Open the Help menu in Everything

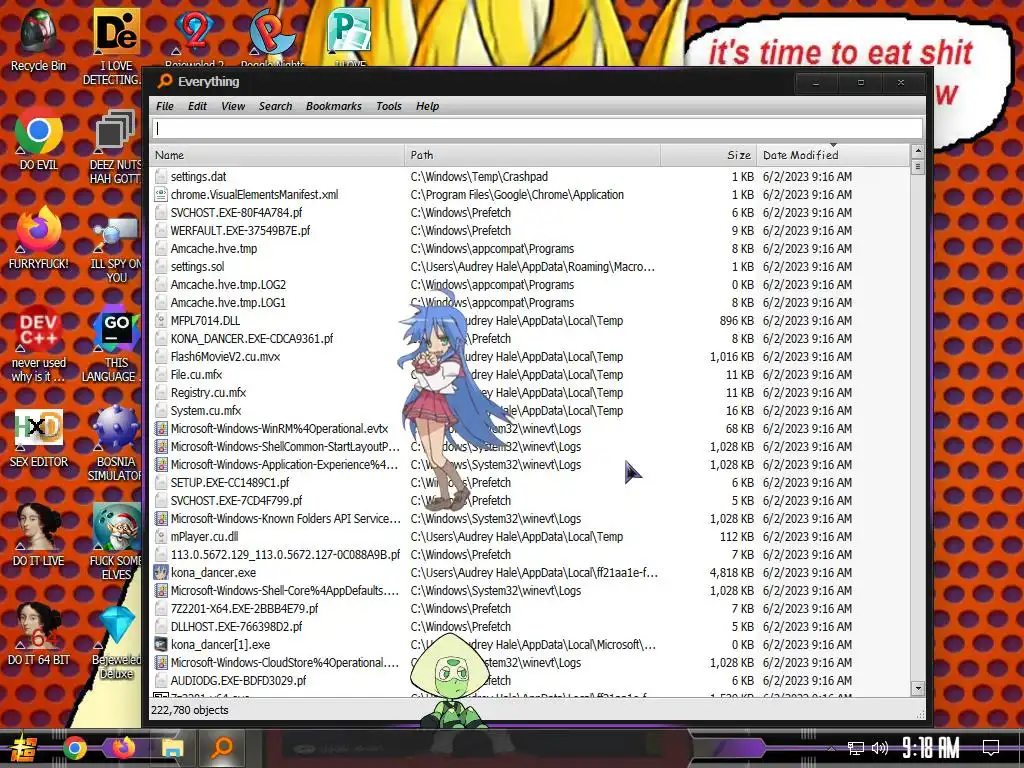(428, 106)
